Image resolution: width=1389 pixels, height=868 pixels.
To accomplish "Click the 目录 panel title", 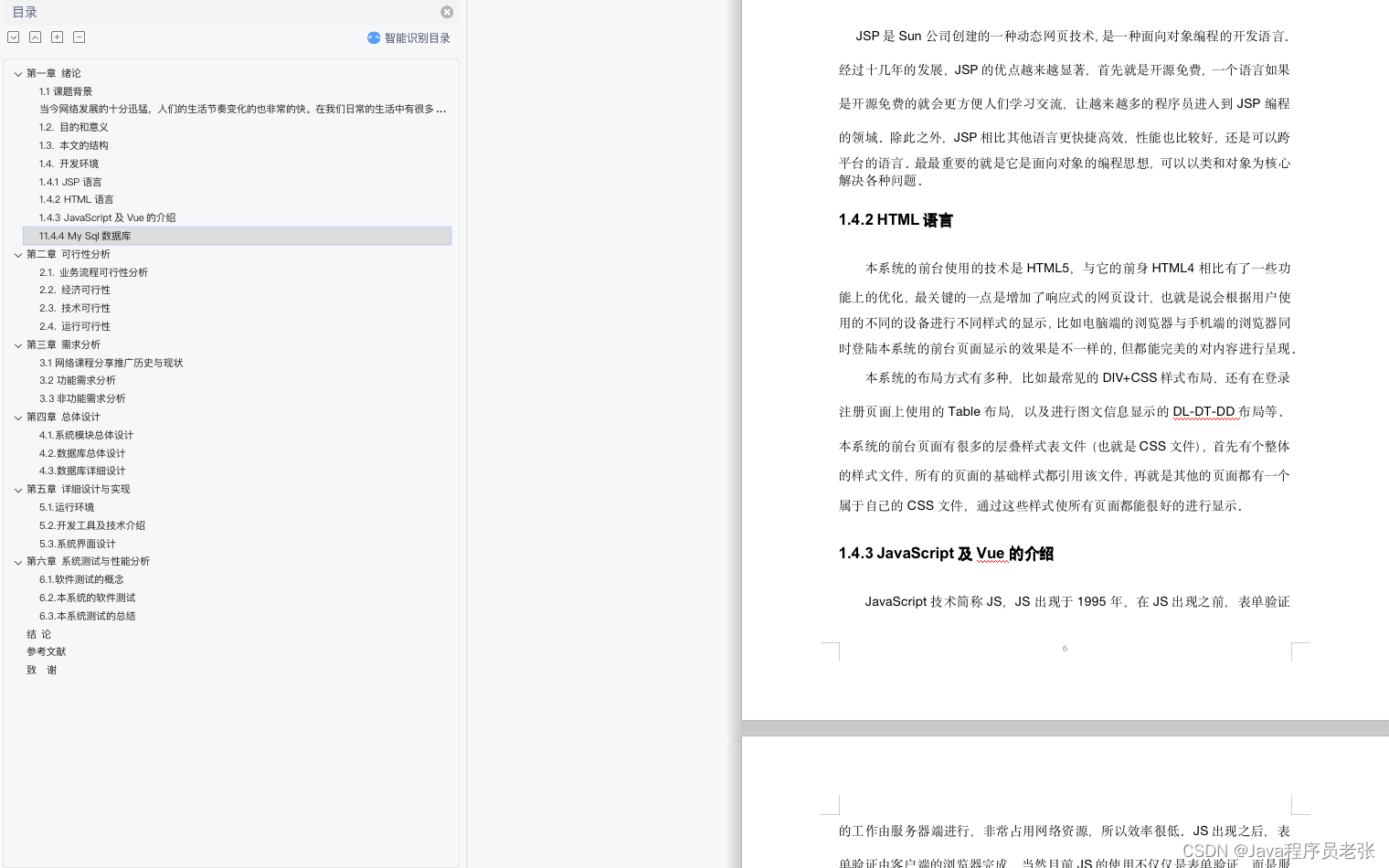I will (25, 12).
